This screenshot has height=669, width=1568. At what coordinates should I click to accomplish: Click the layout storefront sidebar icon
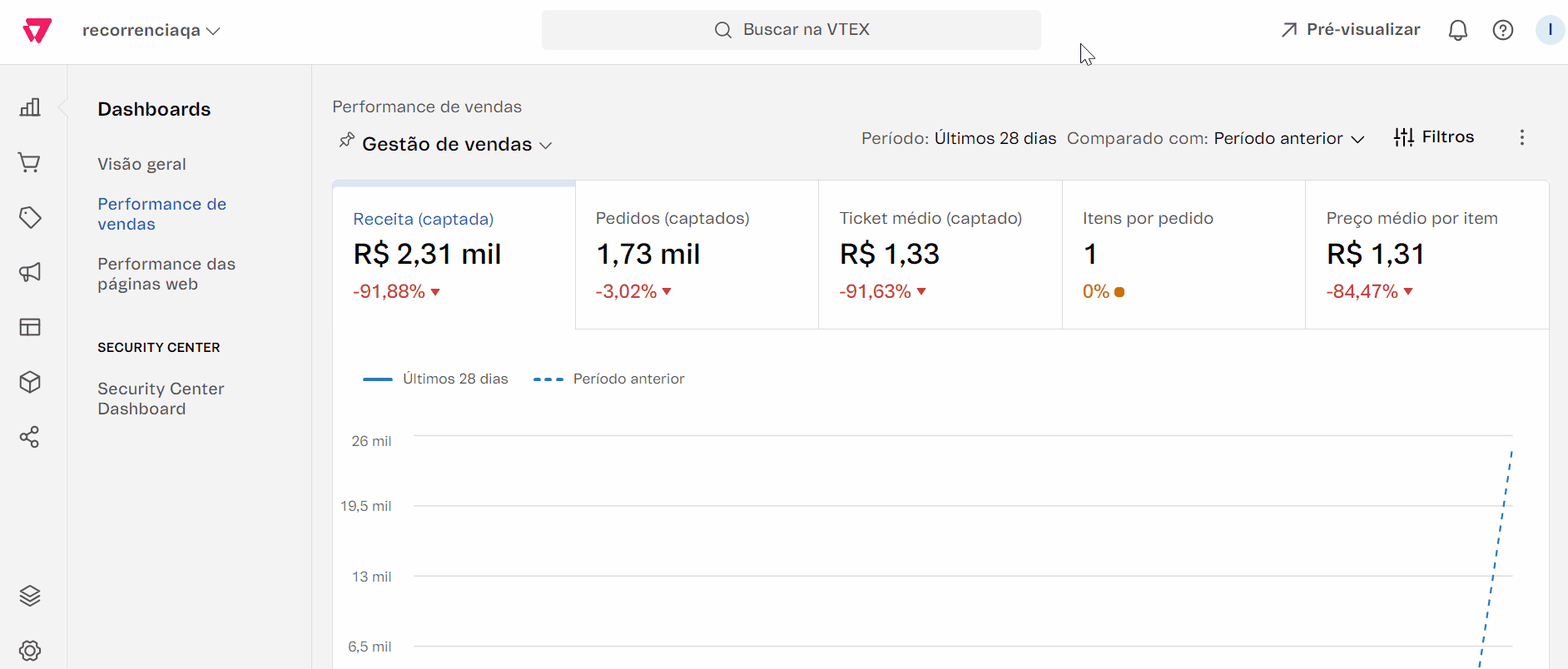30,327
